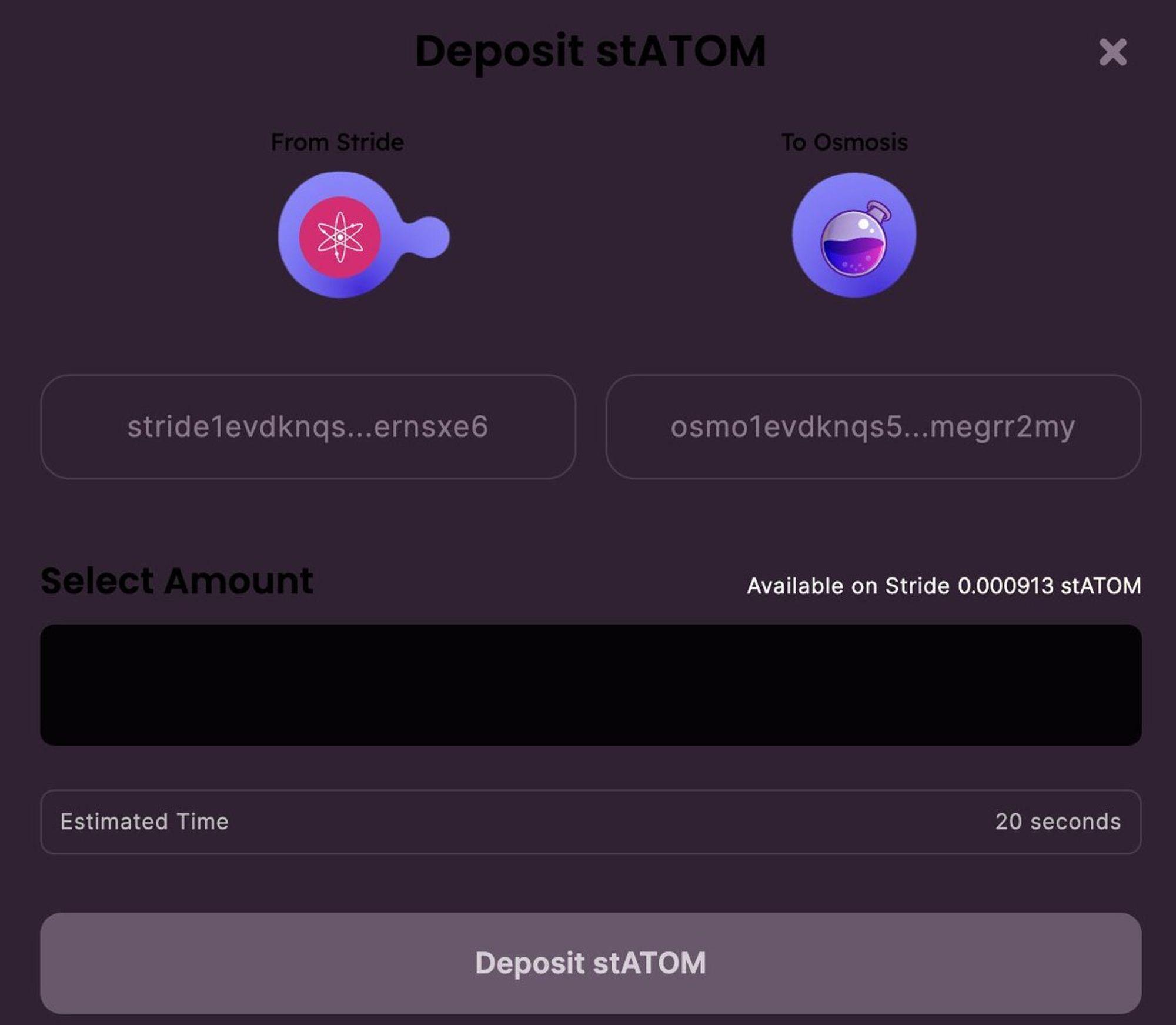Click the 20 seconds time value
The width and height of the screenshot is (1176, 1025).
[1057, 822]
